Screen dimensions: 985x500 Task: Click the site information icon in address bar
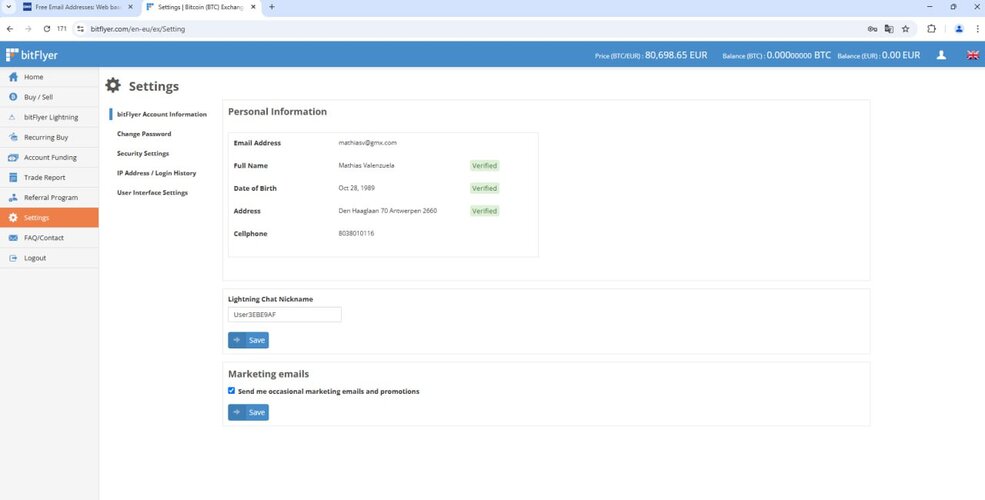pyautogui.click(x=80, y=29)
